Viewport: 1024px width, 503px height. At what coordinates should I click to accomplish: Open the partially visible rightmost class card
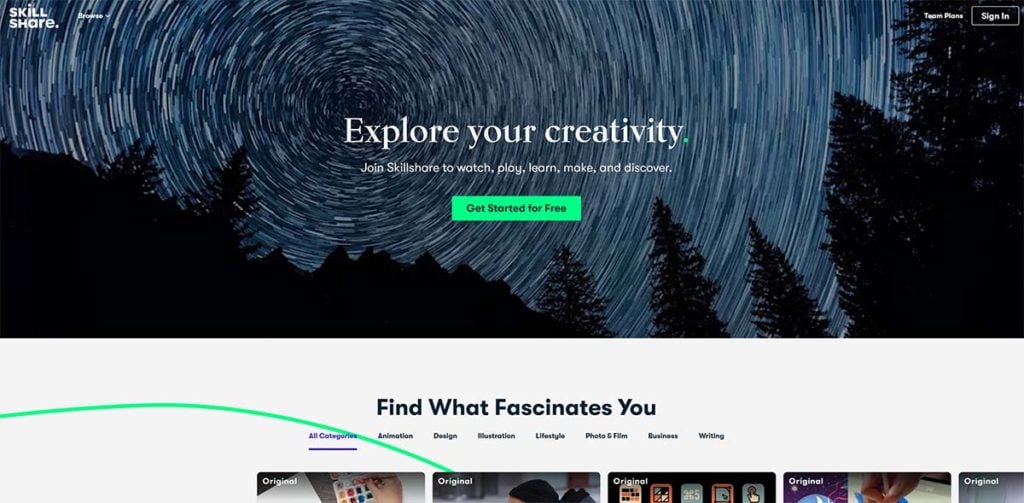[x=991, y=487]
